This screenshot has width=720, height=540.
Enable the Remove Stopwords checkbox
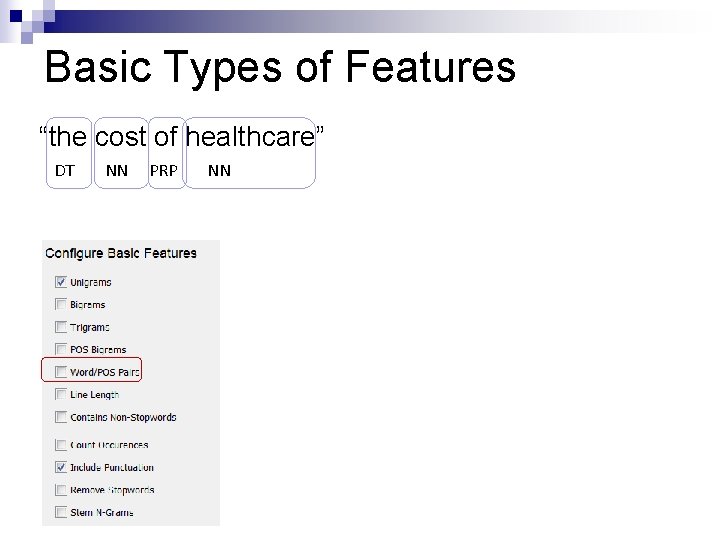[61, 489]
